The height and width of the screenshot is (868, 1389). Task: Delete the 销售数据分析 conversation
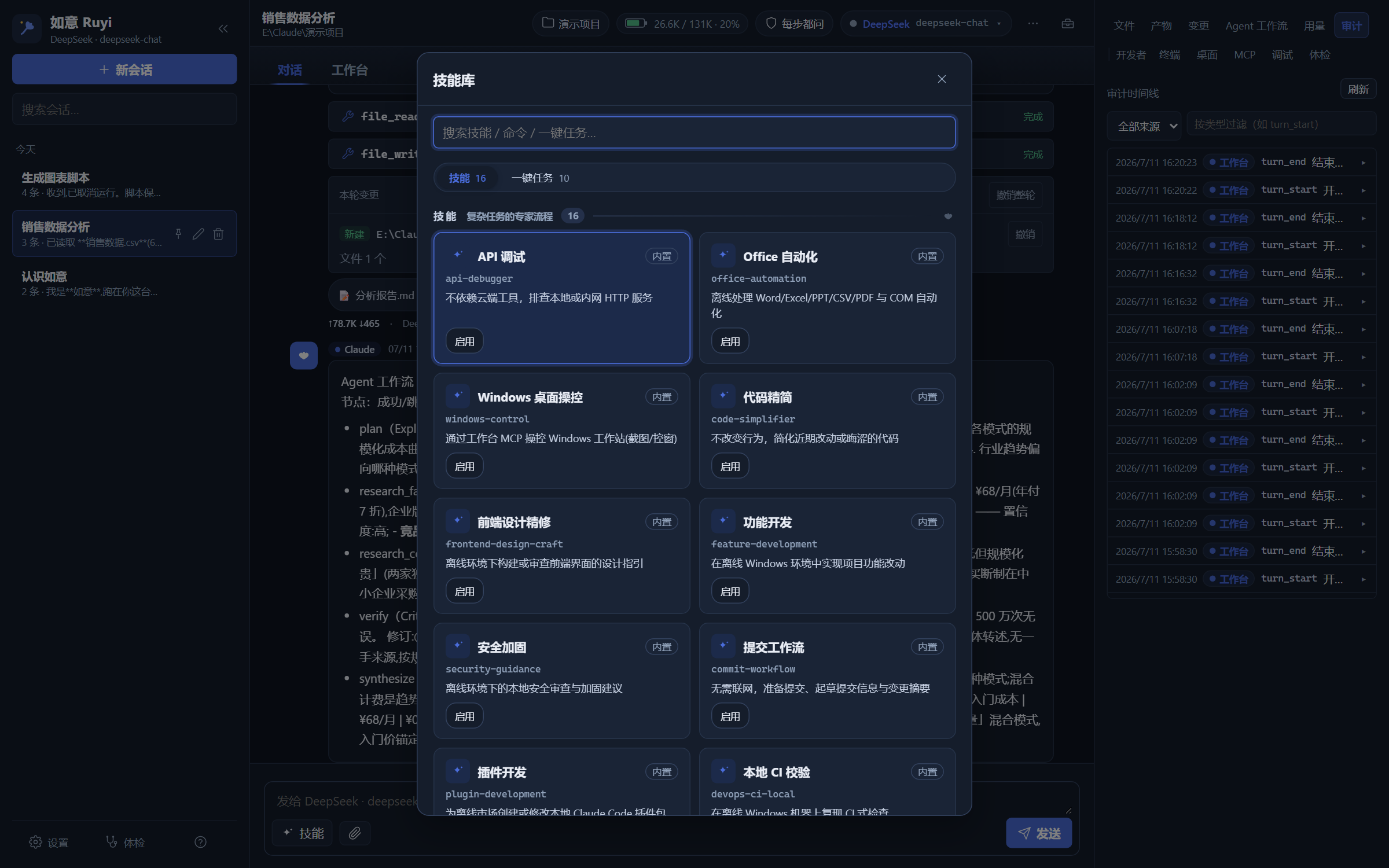tap(218, 233)
